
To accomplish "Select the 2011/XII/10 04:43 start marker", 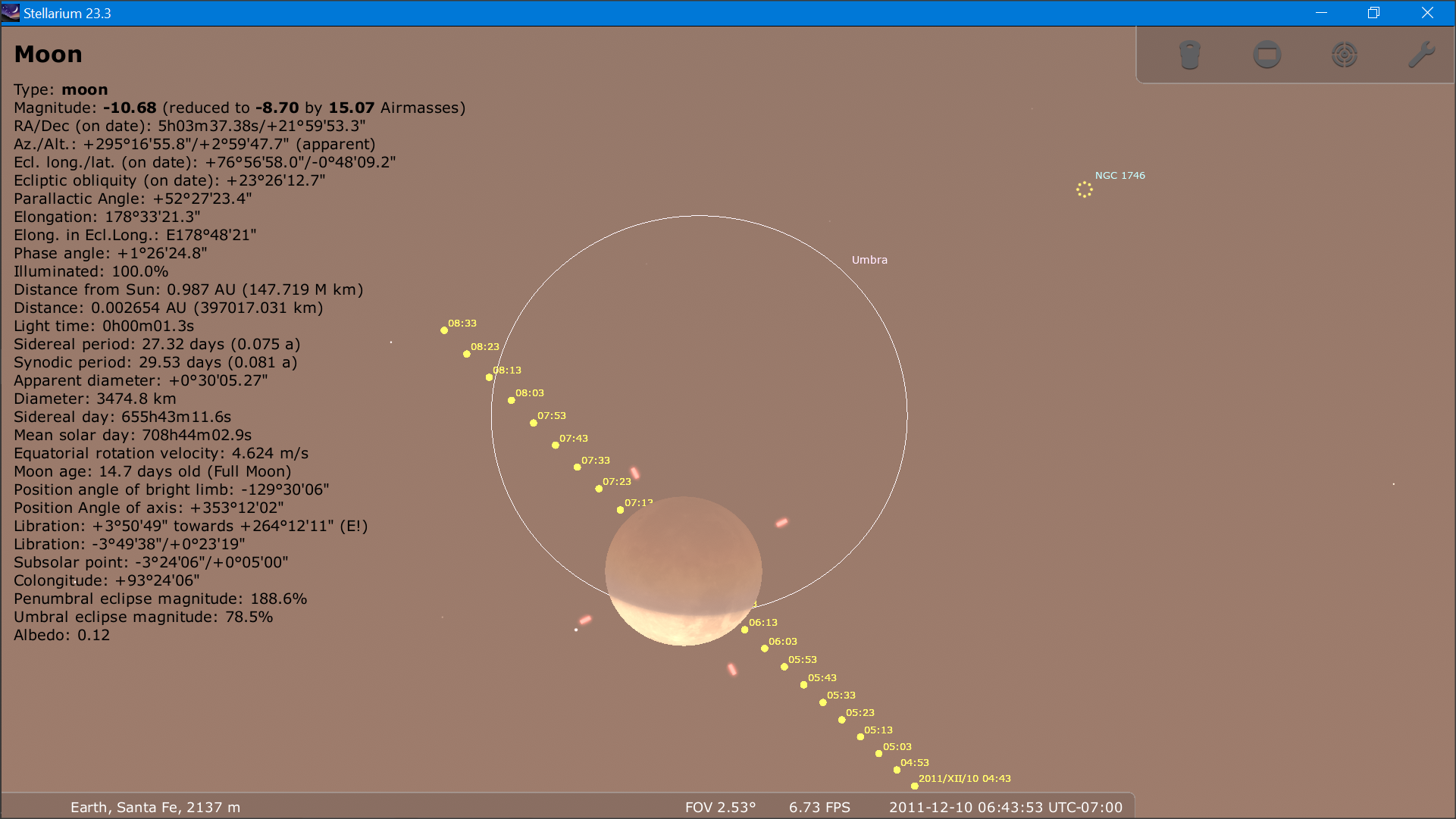I will [913, 786].
